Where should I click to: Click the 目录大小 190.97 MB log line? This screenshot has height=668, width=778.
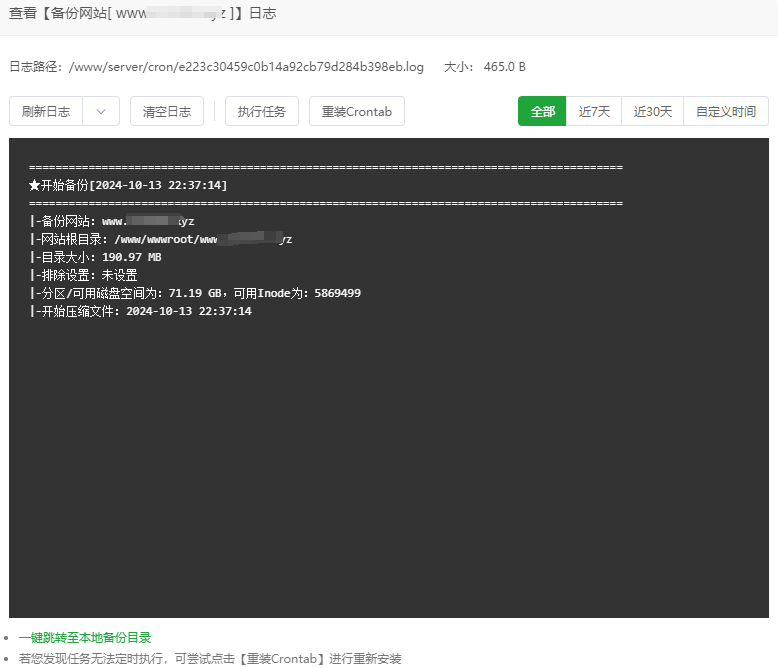click(x=96, y=257)
